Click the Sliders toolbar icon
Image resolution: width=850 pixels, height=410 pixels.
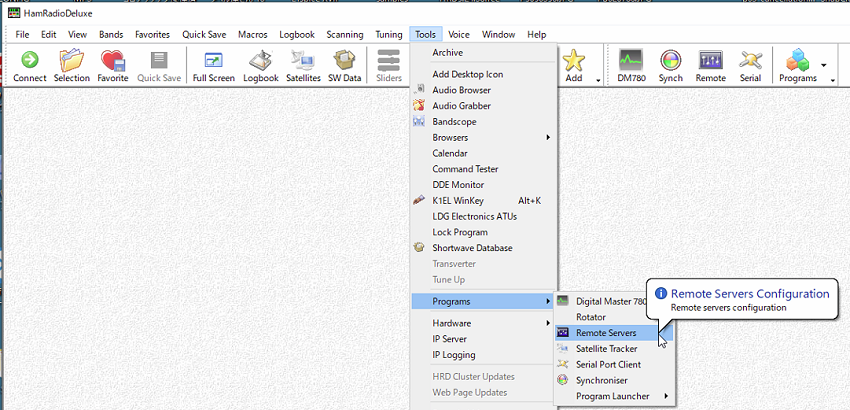click(x=389, y=66)
